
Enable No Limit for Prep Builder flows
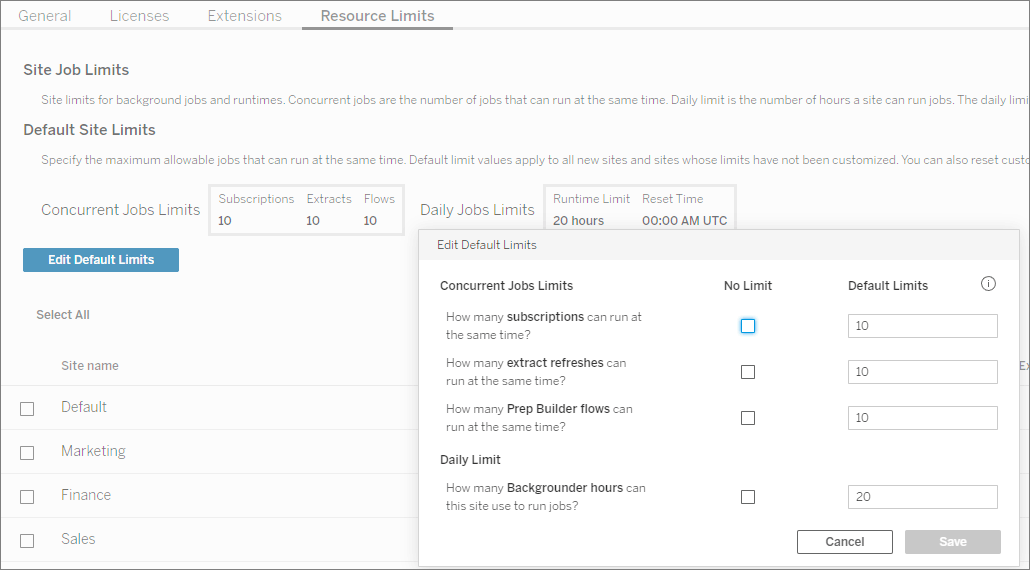[x=748, y=418]
